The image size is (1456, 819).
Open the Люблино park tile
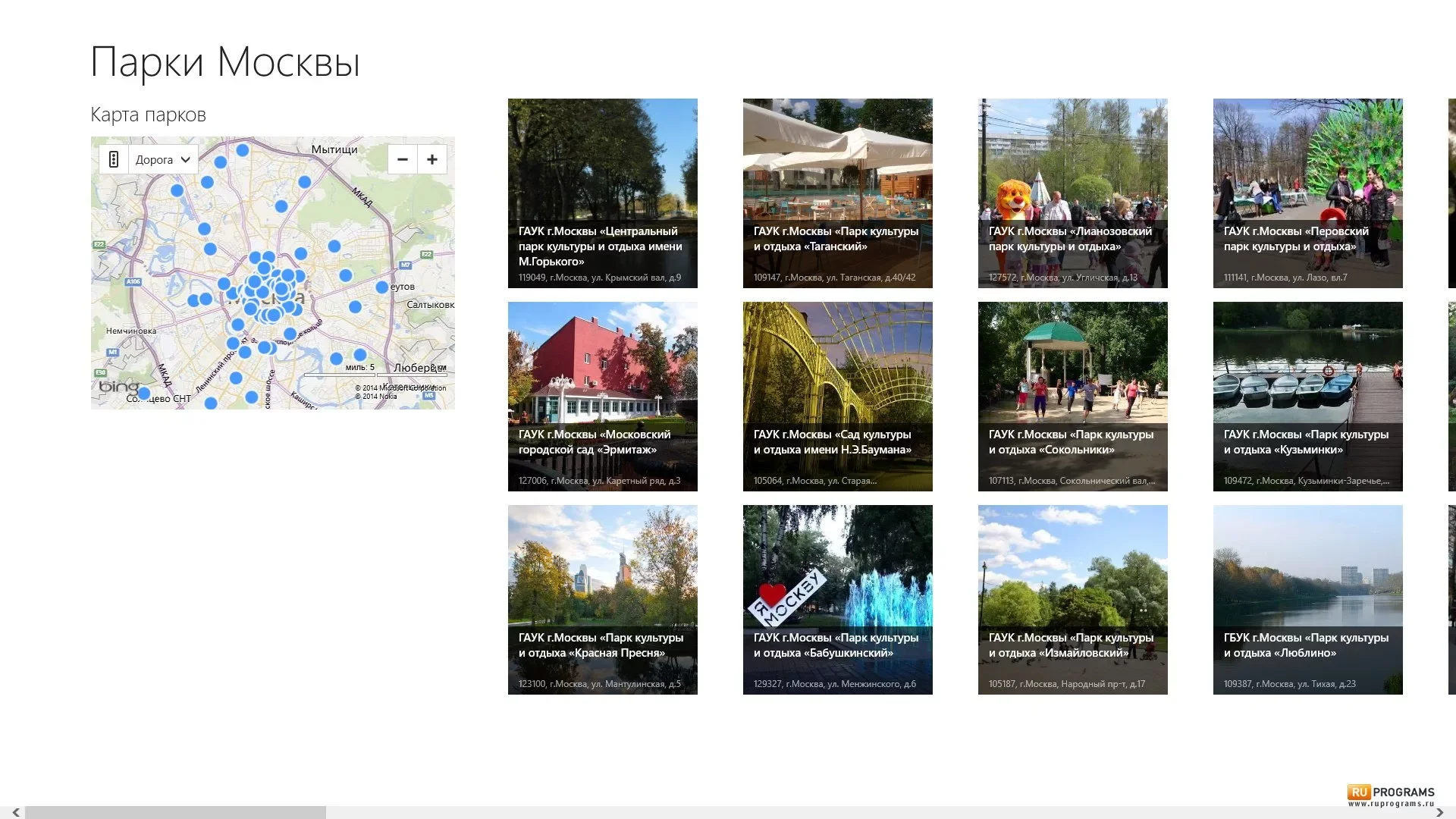(1308, 600)
